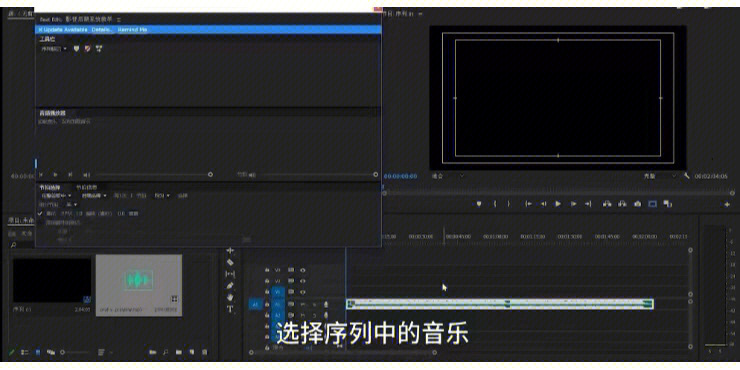Open the zoom level dropdown under Program monitor
The height and width of the screenshot is (370, 740).
click(447, 176)
